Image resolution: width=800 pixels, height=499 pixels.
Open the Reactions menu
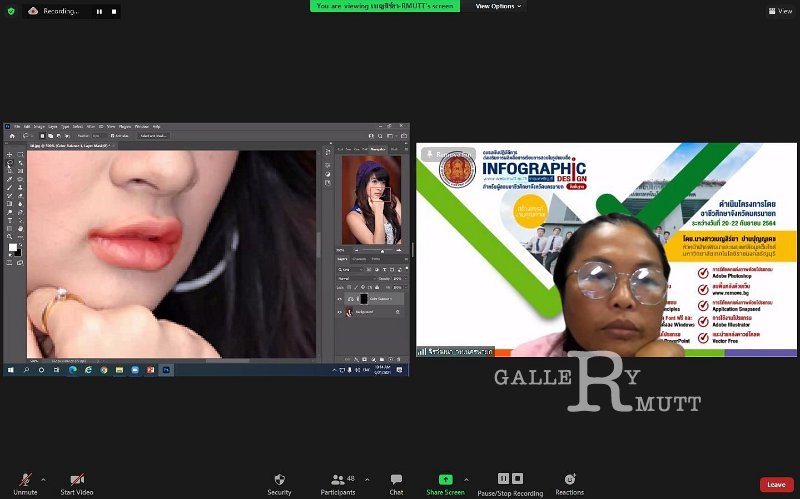(570, 481)
